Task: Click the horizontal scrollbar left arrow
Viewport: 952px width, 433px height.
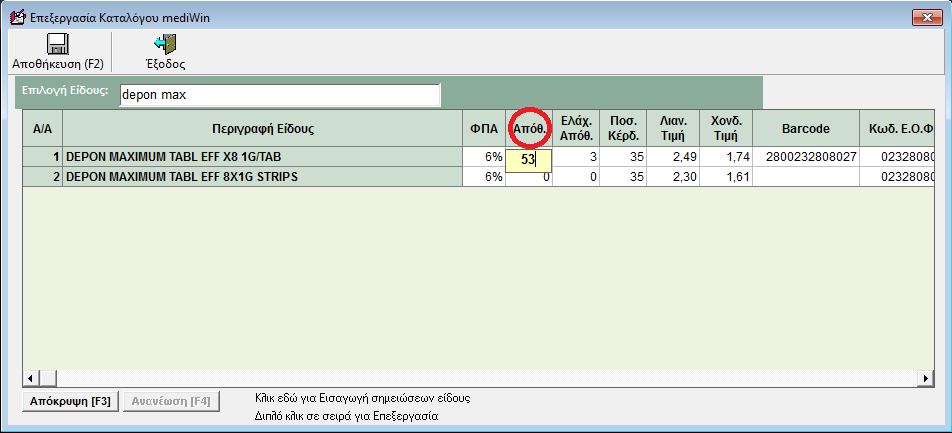Action: point(30,378)
